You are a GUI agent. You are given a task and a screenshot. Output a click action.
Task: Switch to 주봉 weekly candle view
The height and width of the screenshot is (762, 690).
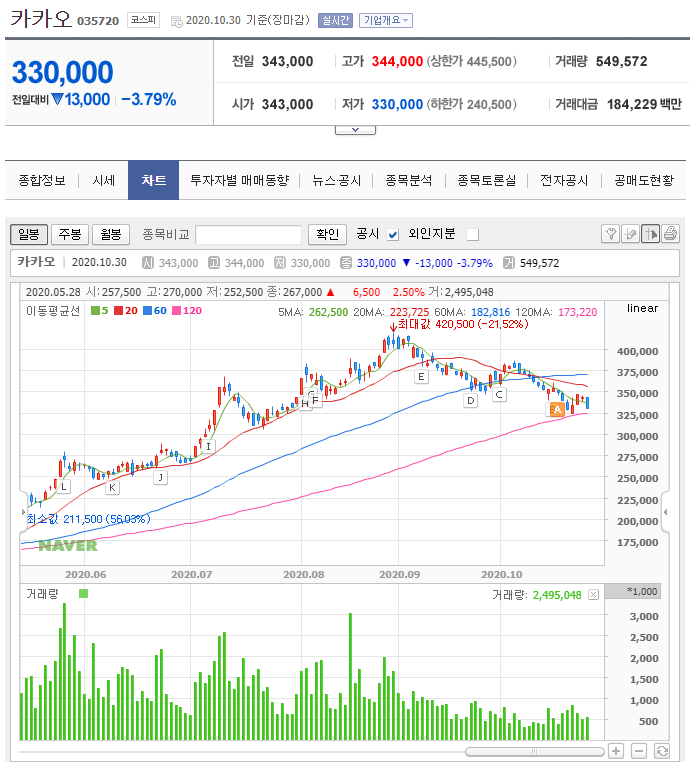pos(70,234)
